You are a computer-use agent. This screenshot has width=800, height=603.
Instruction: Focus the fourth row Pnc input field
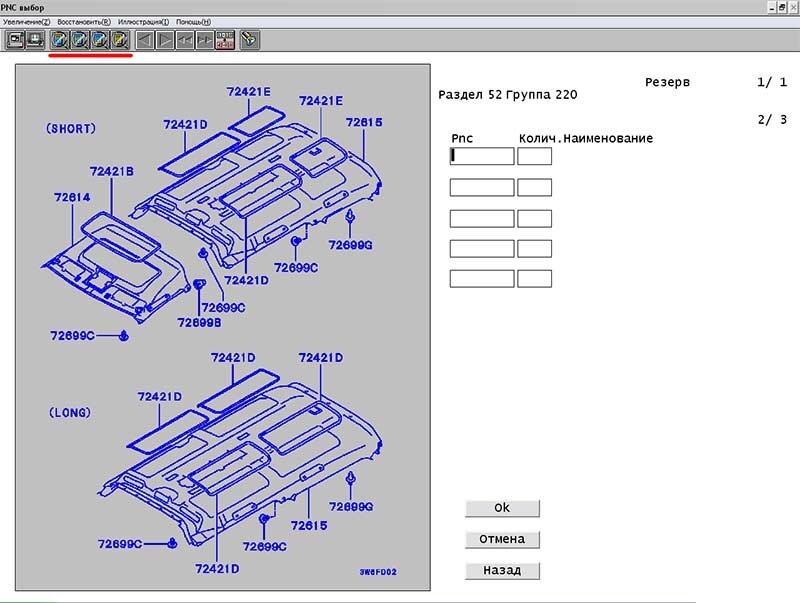pyautogui.click(x=482, y=248)
